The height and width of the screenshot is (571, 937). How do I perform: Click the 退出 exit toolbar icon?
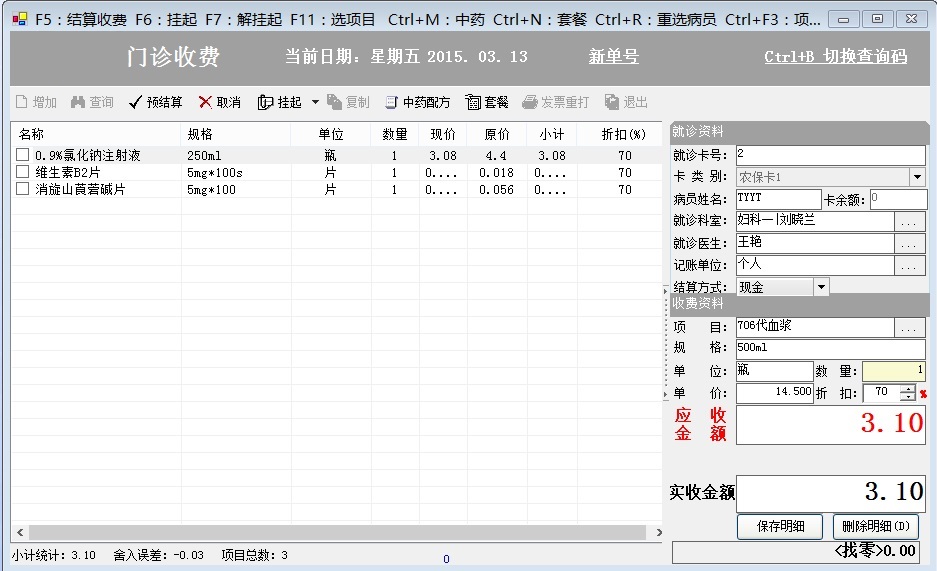coord(611,102)
